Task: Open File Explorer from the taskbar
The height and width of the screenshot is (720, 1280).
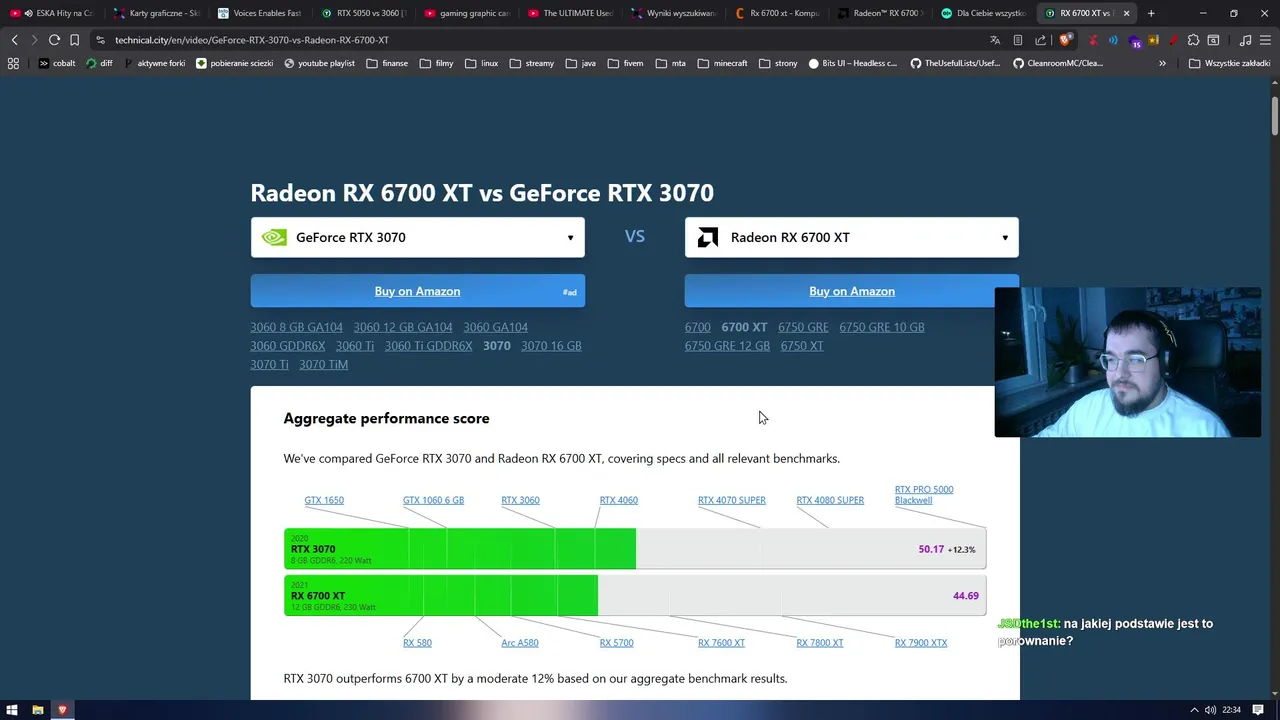Action: coord(38,710)
